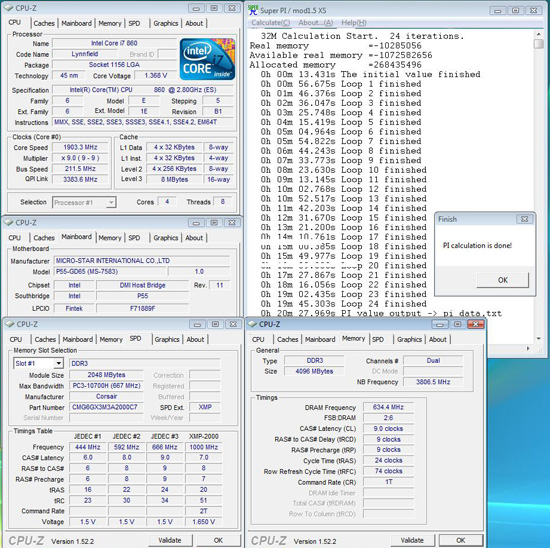This screenshot has height=548, width=550.
Task: Click motherboard model 'P55-GD65 (MS-7583)'
Action: point(110,272)
